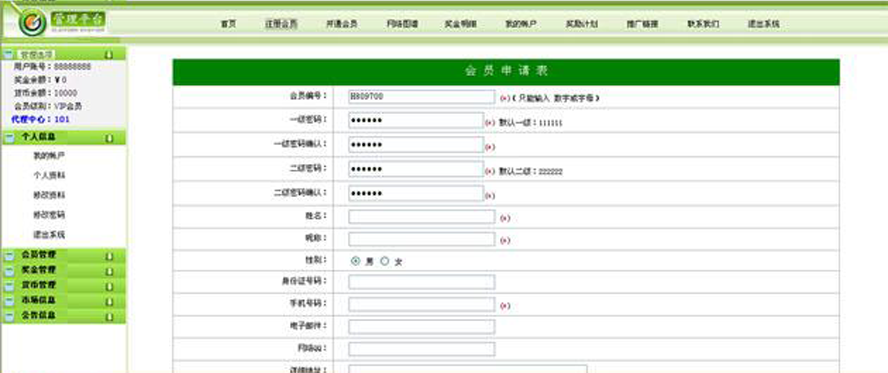This screenshot has height=373, width=888.
Task: Open 奖励计划 in top navigation
Action: pos(582,24)
